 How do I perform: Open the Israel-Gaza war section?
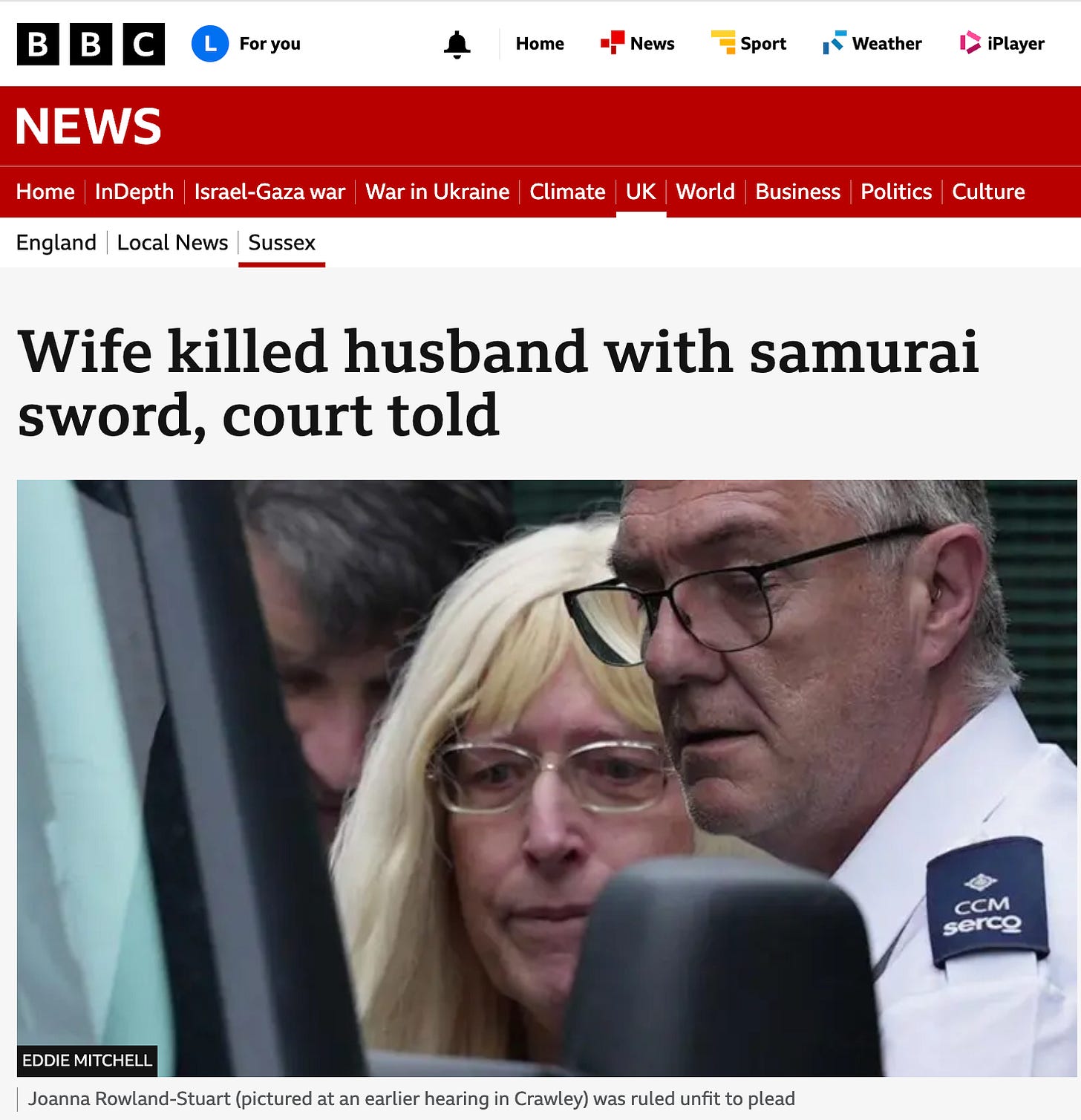click(x=270, y=192)
